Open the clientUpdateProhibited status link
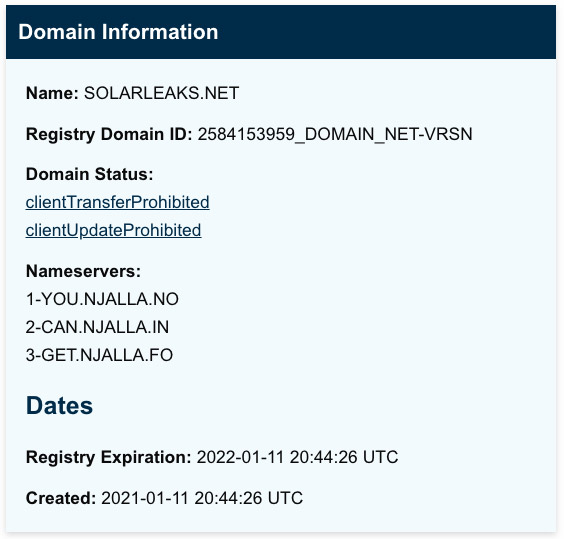 coord(113,230)
